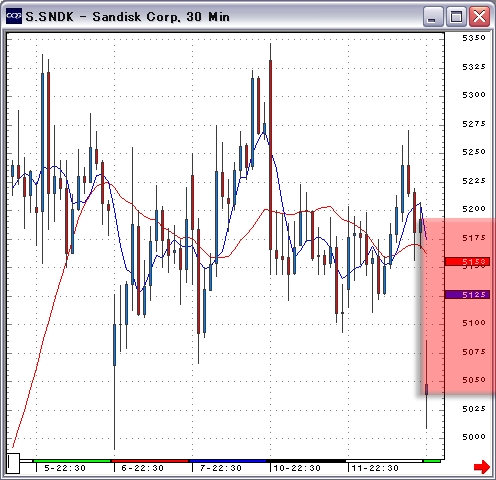Click the 5200 price scale label
This screenshot has height=480, width=496.
[x=474, y=209]
